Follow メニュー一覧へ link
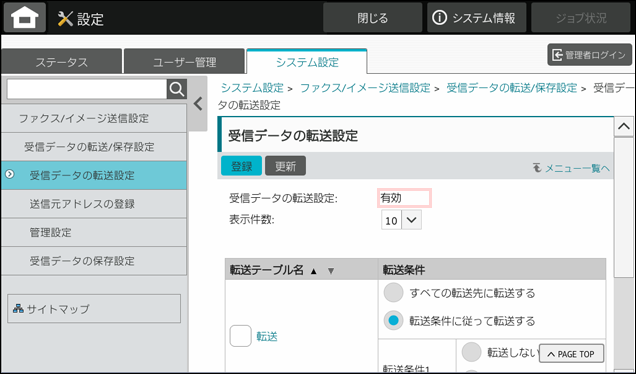Screen dimensions: 636x374 571,168
